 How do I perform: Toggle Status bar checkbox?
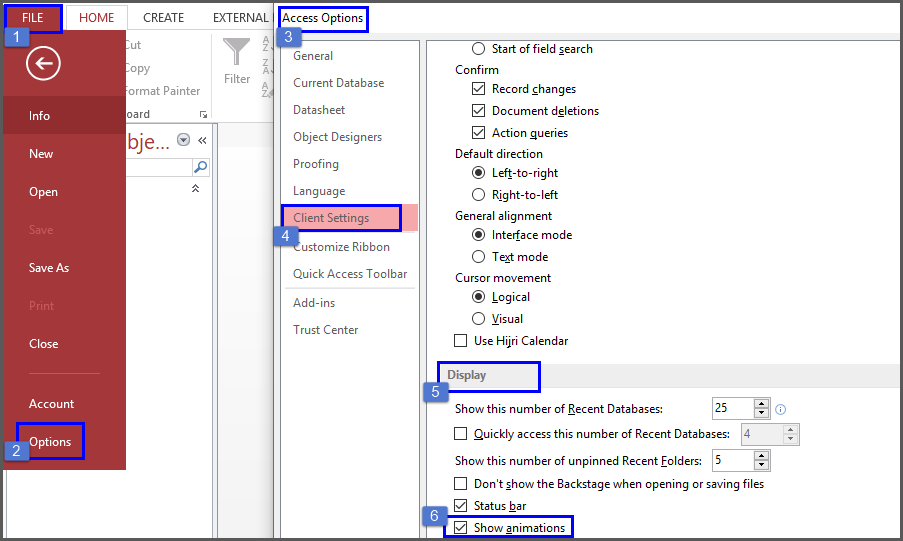tap(461, 505)
